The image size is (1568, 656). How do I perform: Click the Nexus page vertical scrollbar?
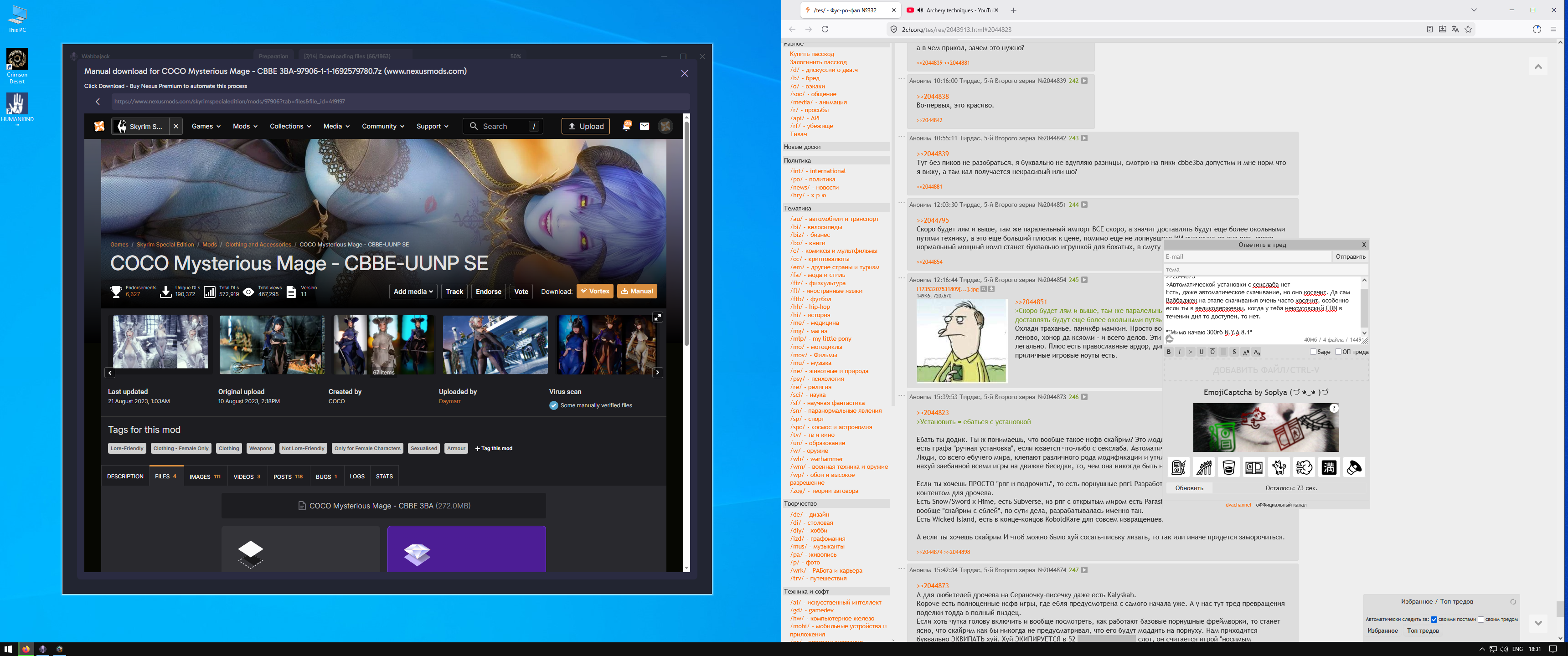pos(686,234)
